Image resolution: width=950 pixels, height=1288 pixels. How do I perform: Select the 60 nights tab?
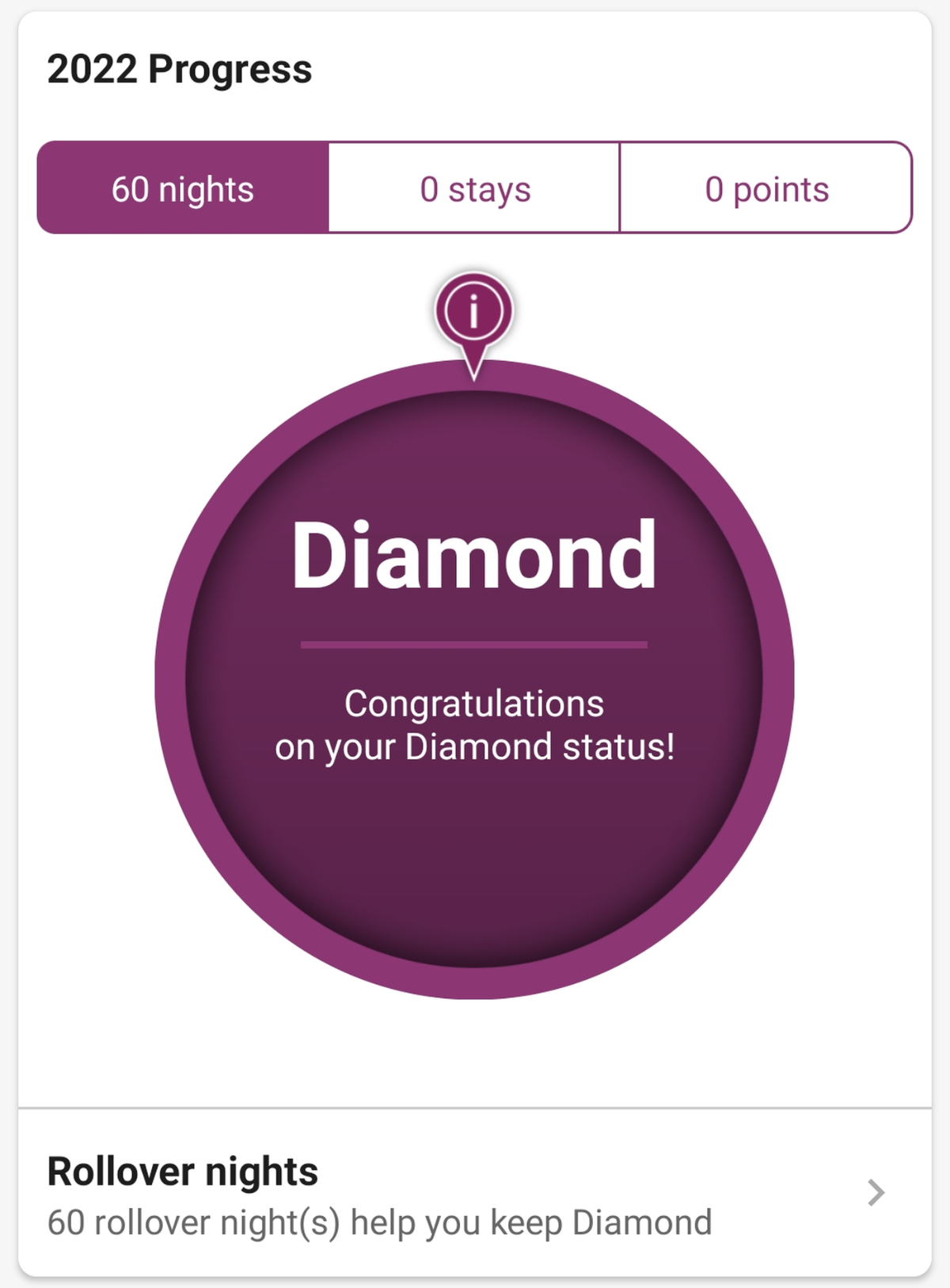pyautogui.click(x=183, y=188)
